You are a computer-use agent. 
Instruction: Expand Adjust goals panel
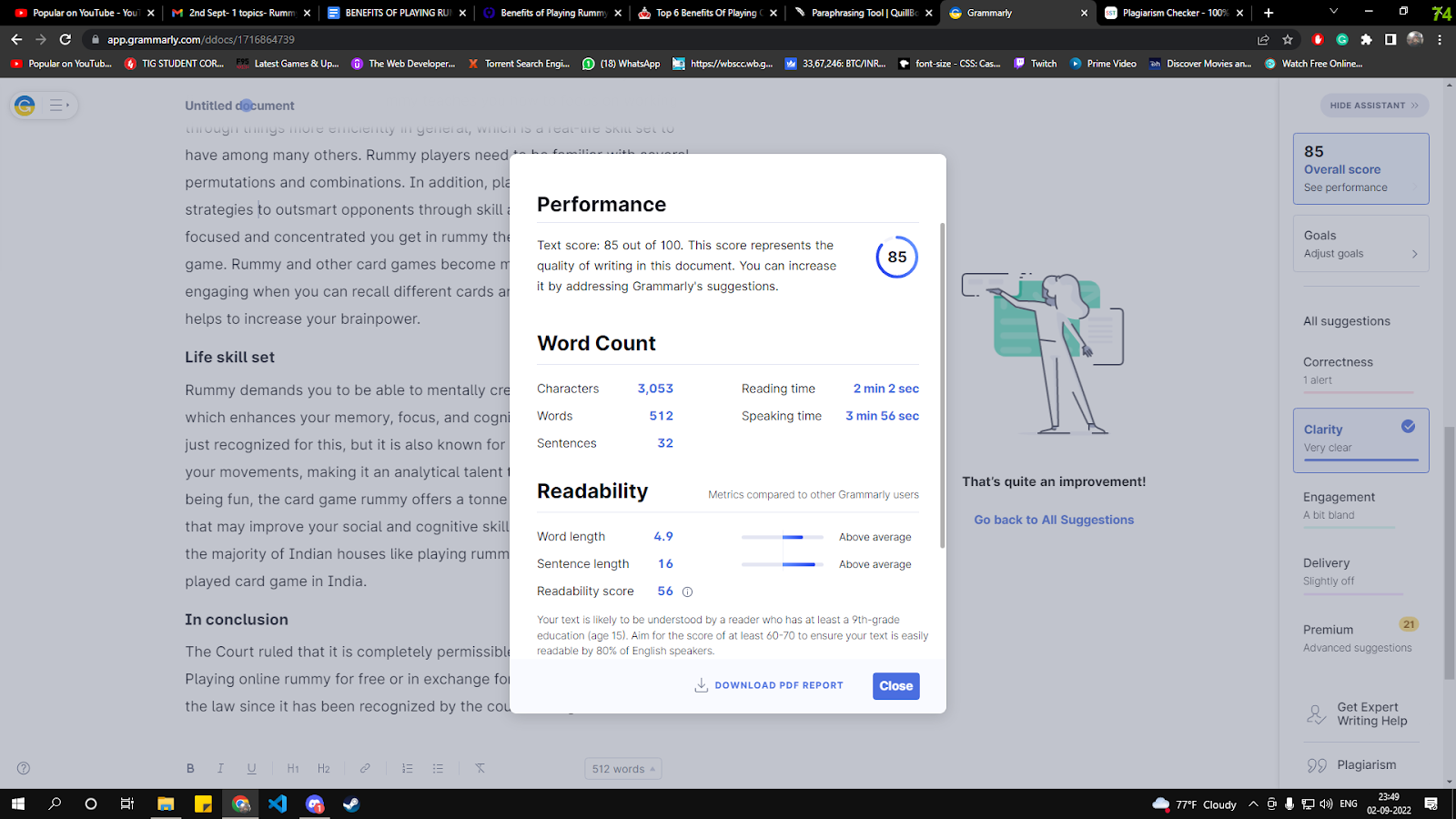[x=1360, y=244]
